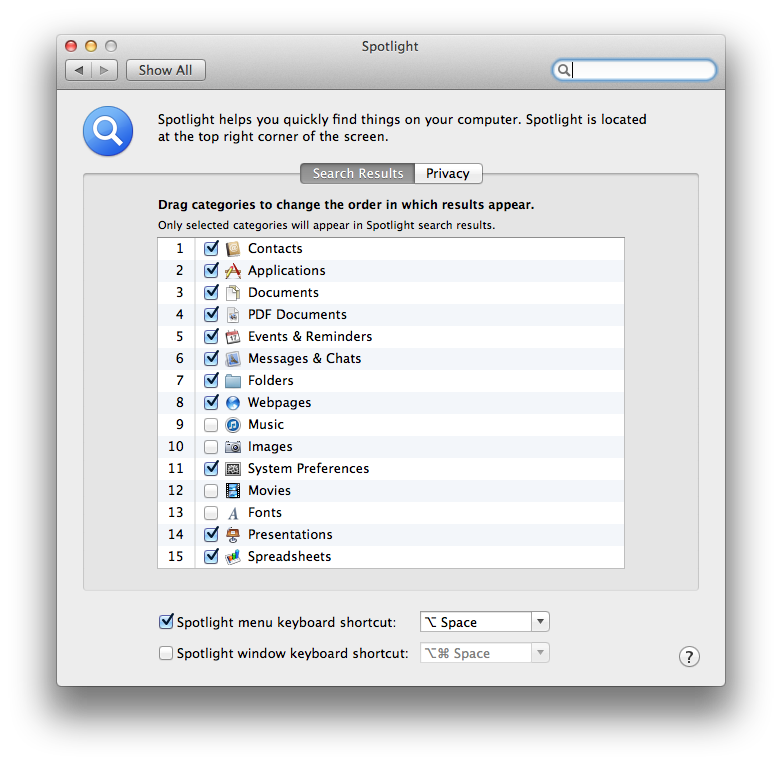This screenshot has height=765, width=782.
Task: Click the large Spotlight magnifier icon
Action: (108, 131)
